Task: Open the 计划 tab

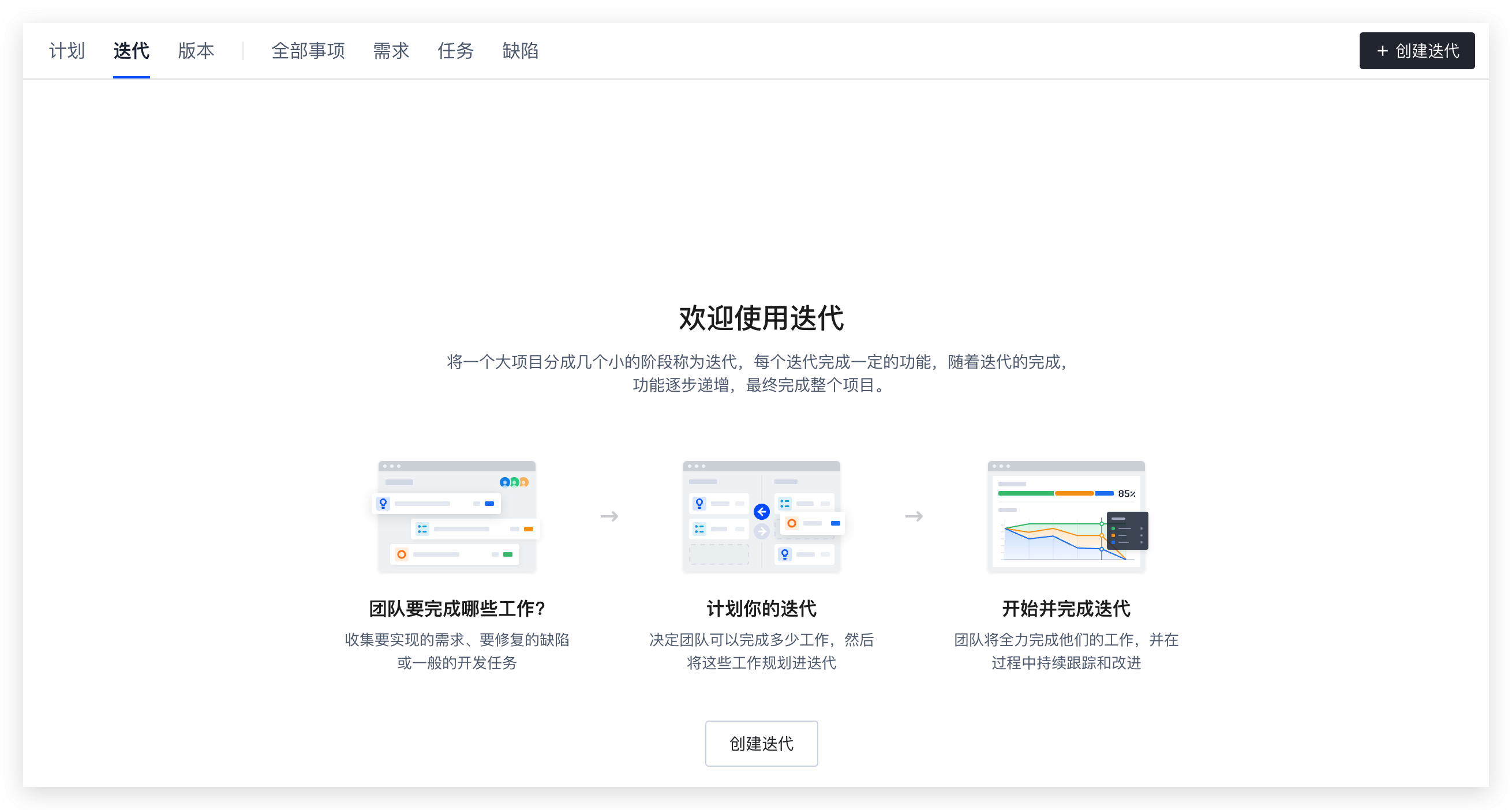Action: pos(67,51)
